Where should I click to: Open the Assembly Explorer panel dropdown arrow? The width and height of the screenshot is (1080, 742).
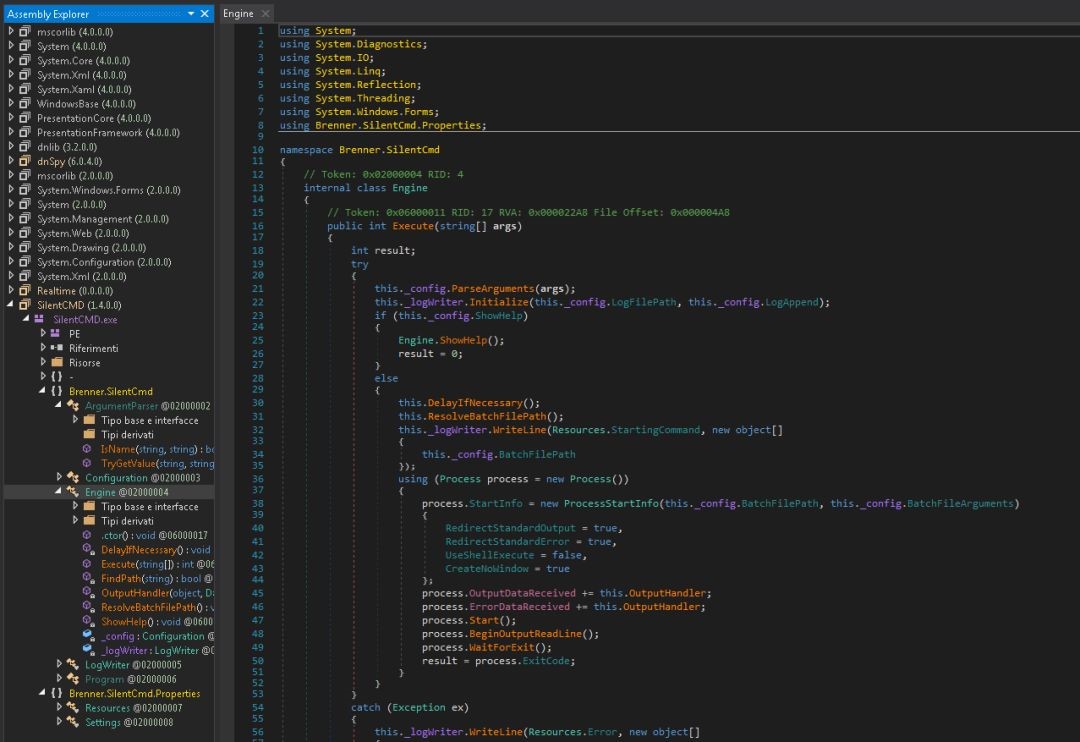(191, 14)
